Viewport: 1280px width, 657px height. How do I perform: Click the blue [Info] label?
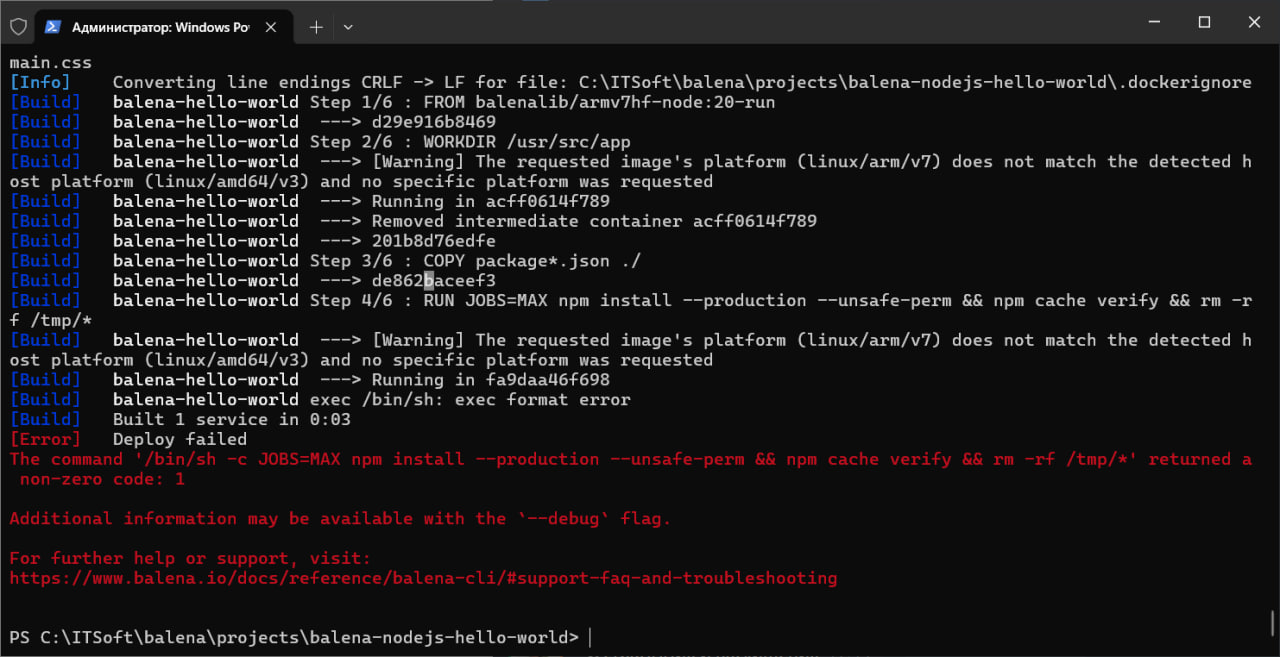(x=40, y=82)
